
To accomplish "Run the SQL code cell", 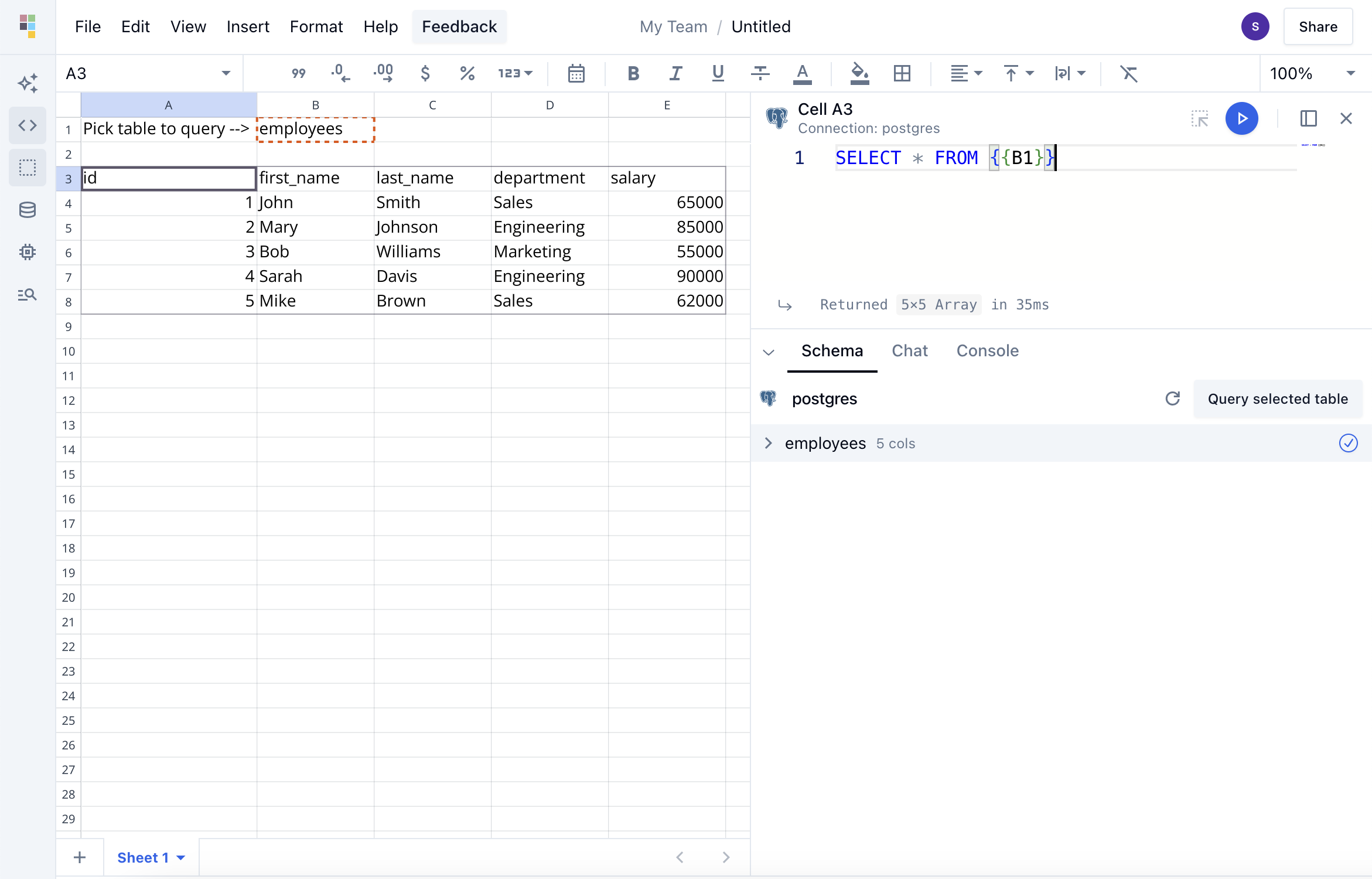I will [1241, 119].
